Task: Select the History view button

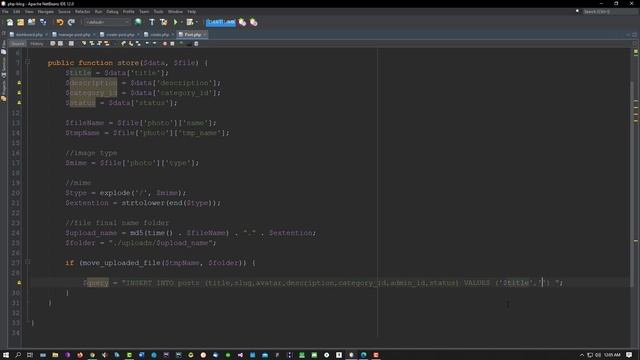Action: pos(37,44)
